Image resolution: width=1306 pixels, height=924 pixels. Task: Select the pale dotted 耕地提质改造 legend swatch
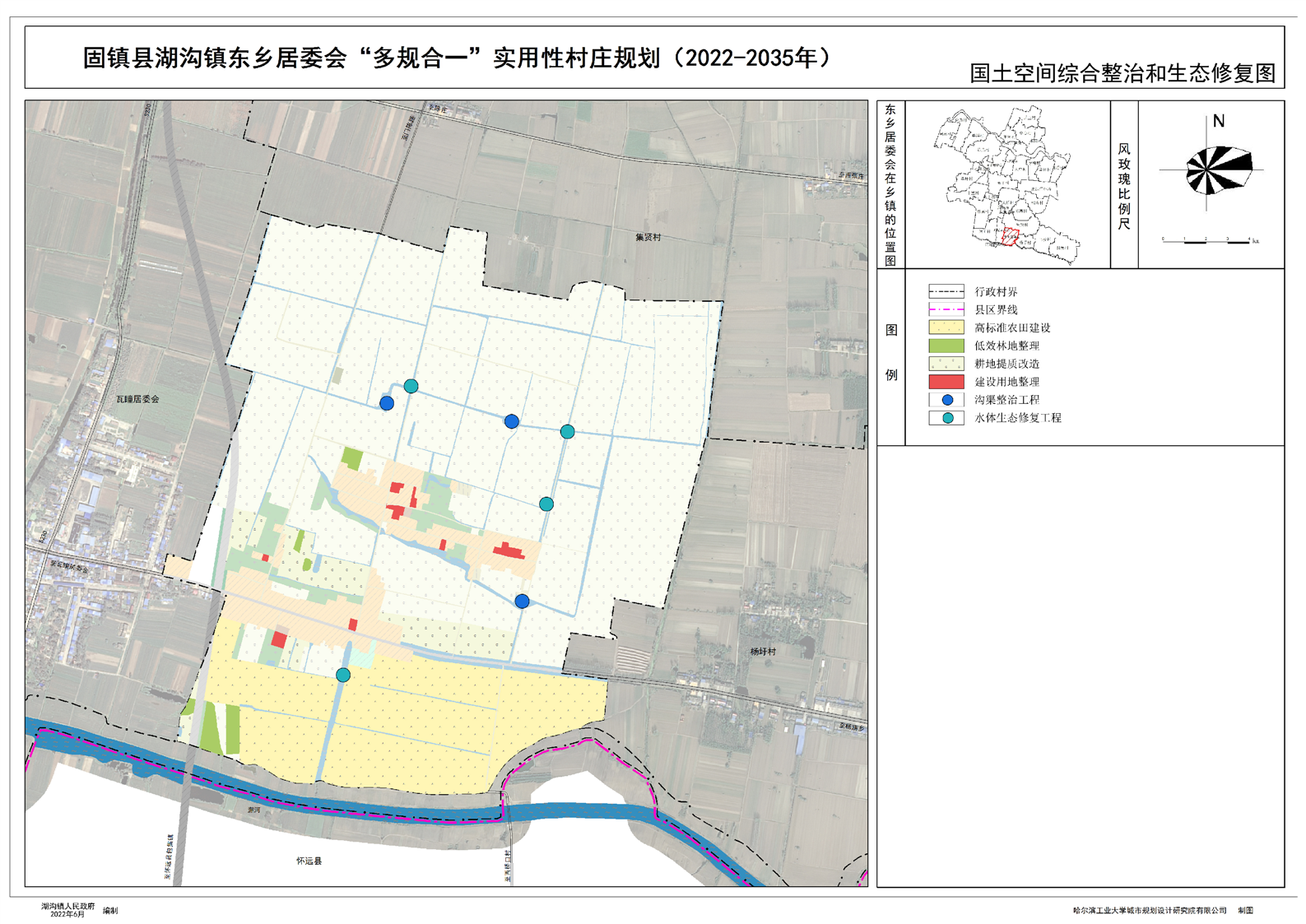[946, 364]
